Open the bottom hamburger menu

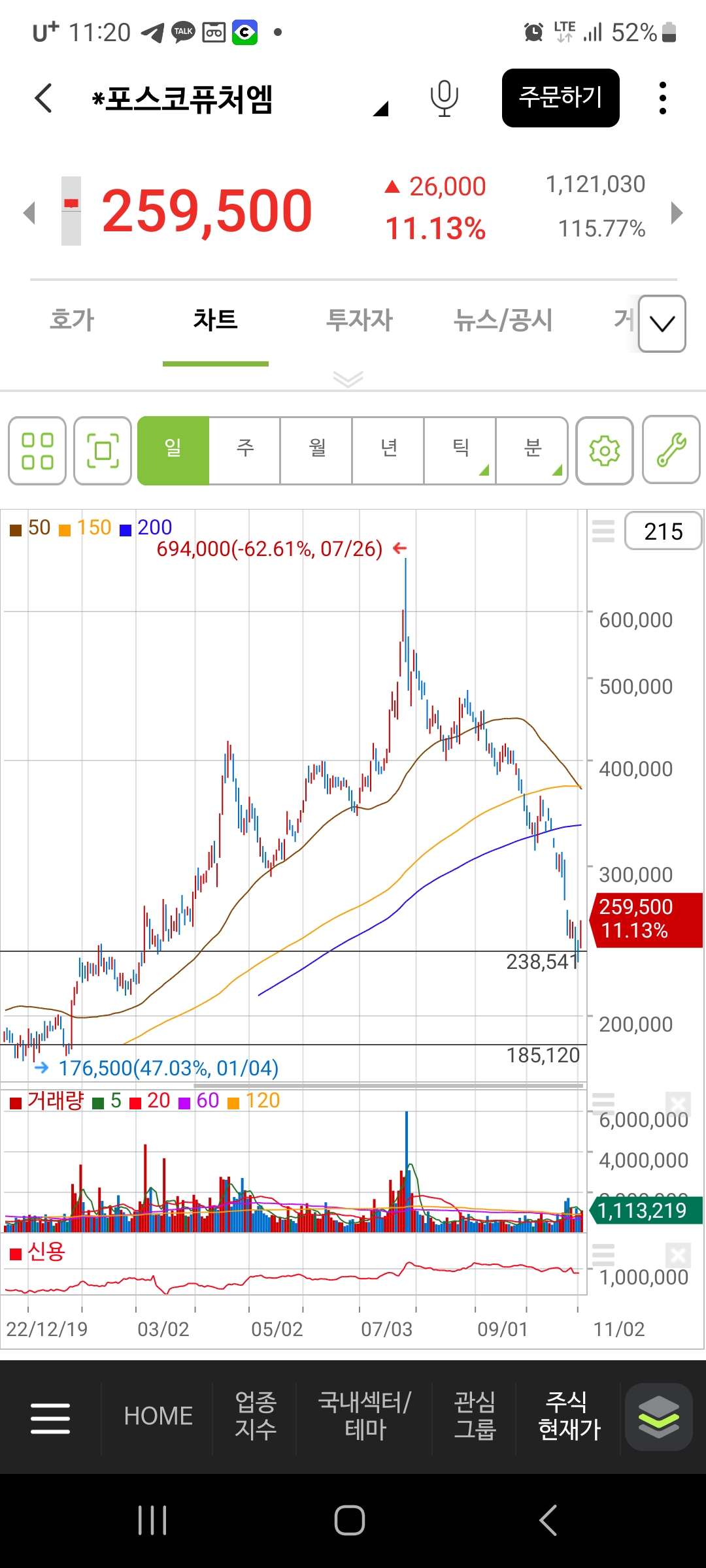point(50,1418)
